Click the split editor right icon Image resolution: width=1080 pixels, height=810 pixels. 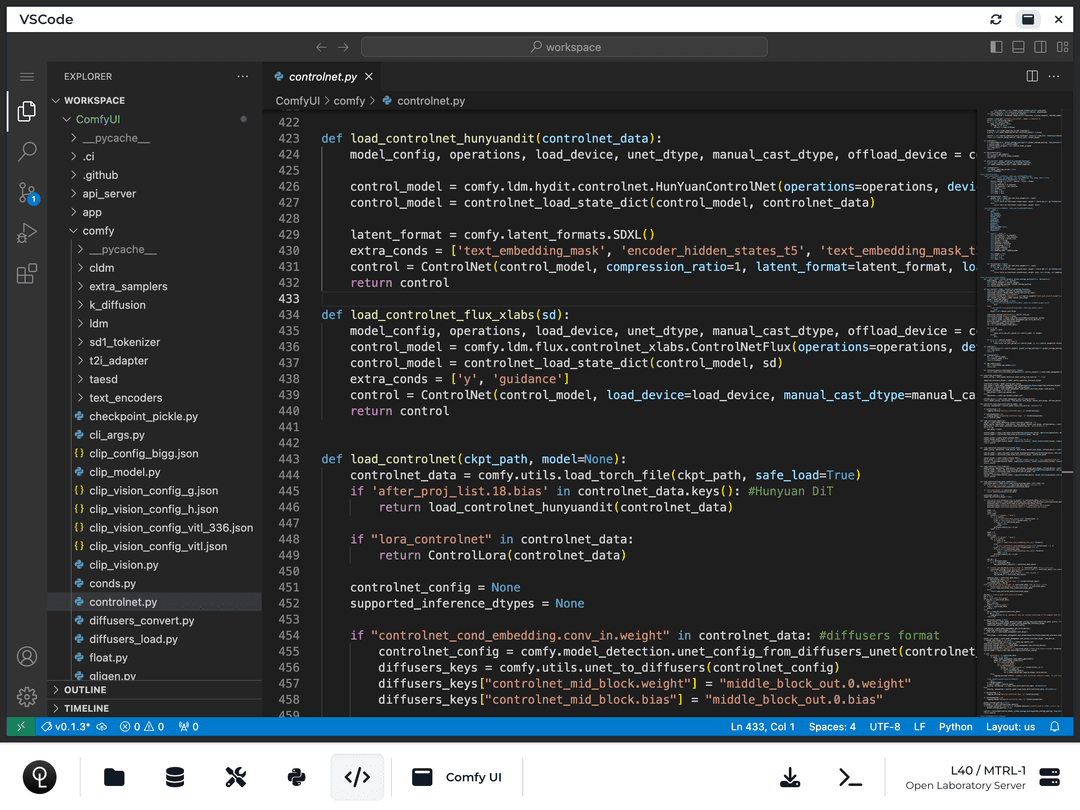tap(1032, 76)
